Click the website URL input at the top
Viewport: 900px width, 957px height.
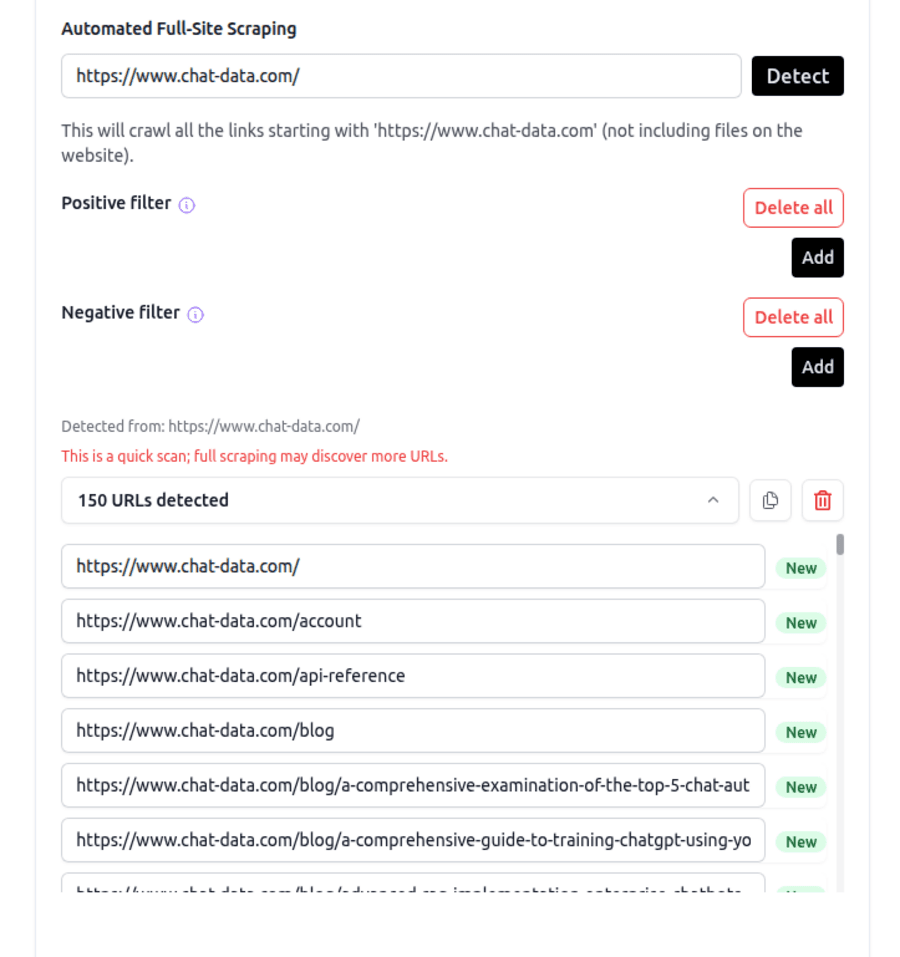(x=400, y=76)
